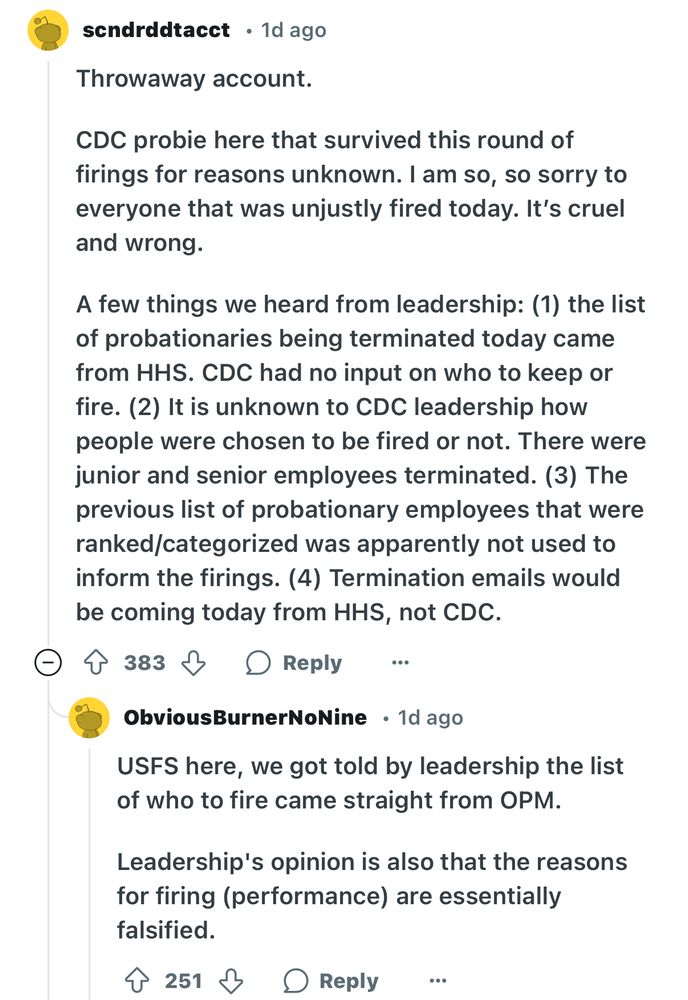Open ObviousBurnerNoNine's avatar
The height and width of the screenshot is (1000, 688).
coord(89,718)
